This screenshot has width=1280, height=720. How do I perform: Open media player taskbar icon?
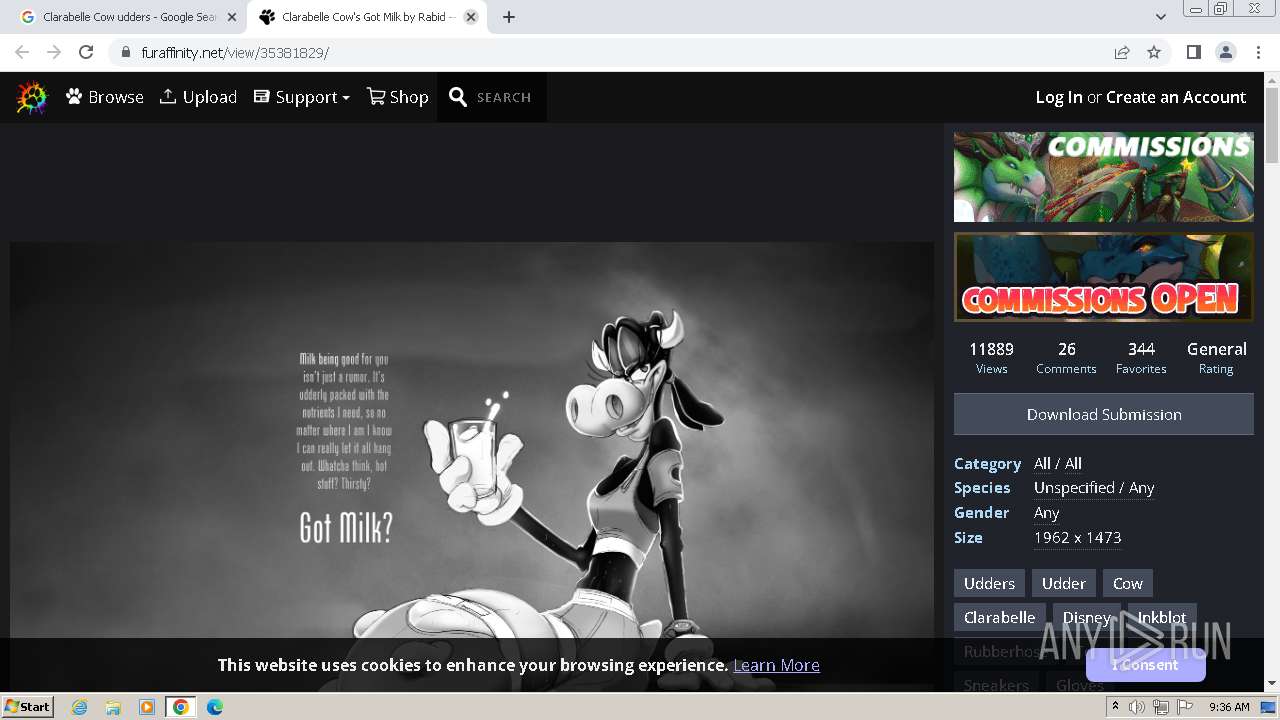pos(147,707)
